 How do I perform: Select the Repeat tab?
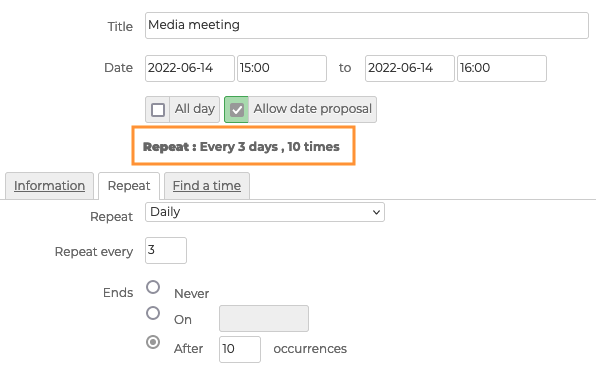[129, 186]
